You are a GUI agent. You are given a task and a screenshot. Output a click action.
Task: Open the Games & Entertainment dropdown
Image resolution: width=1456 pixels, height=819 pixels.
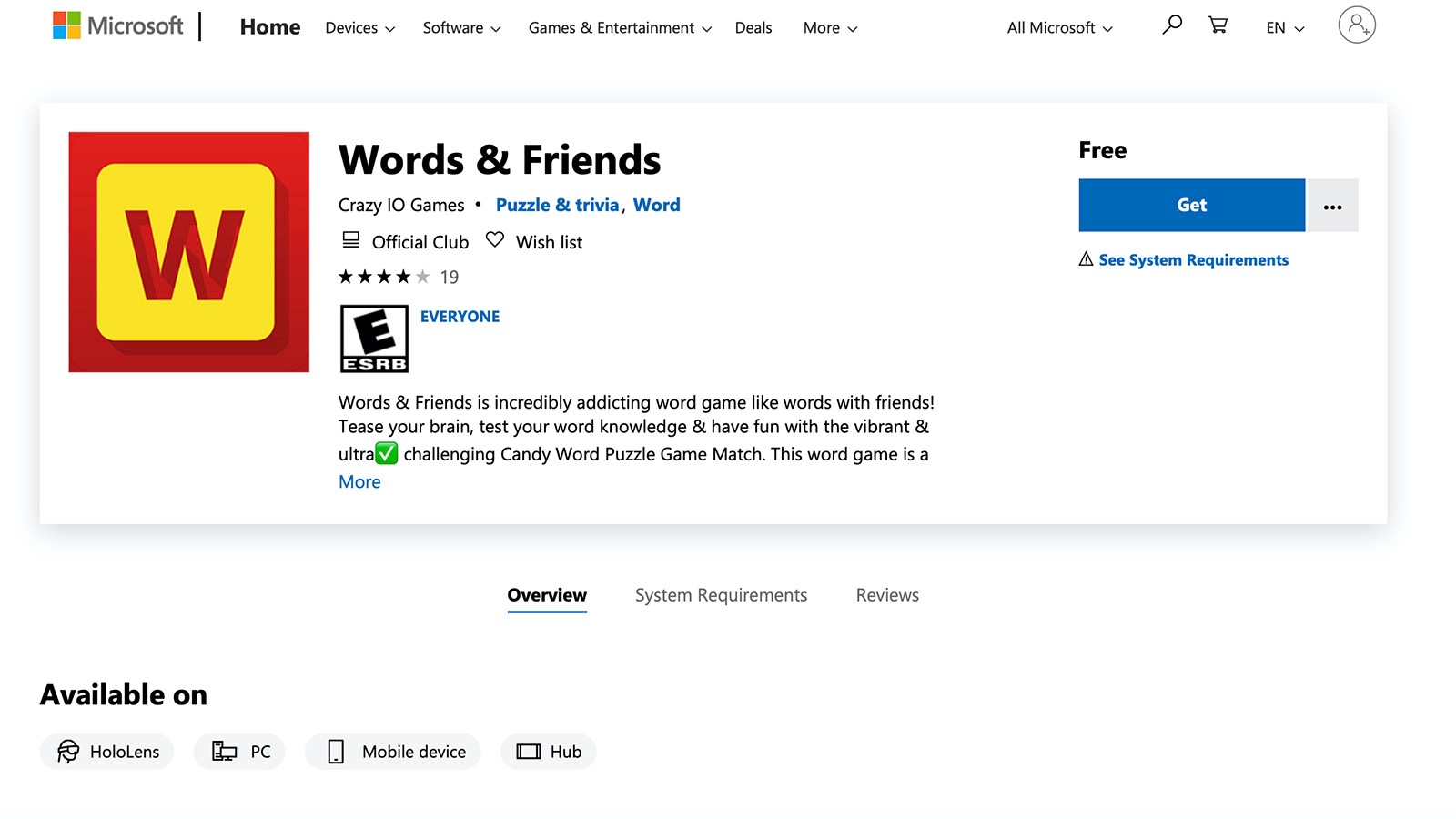[x=619, y=27]
